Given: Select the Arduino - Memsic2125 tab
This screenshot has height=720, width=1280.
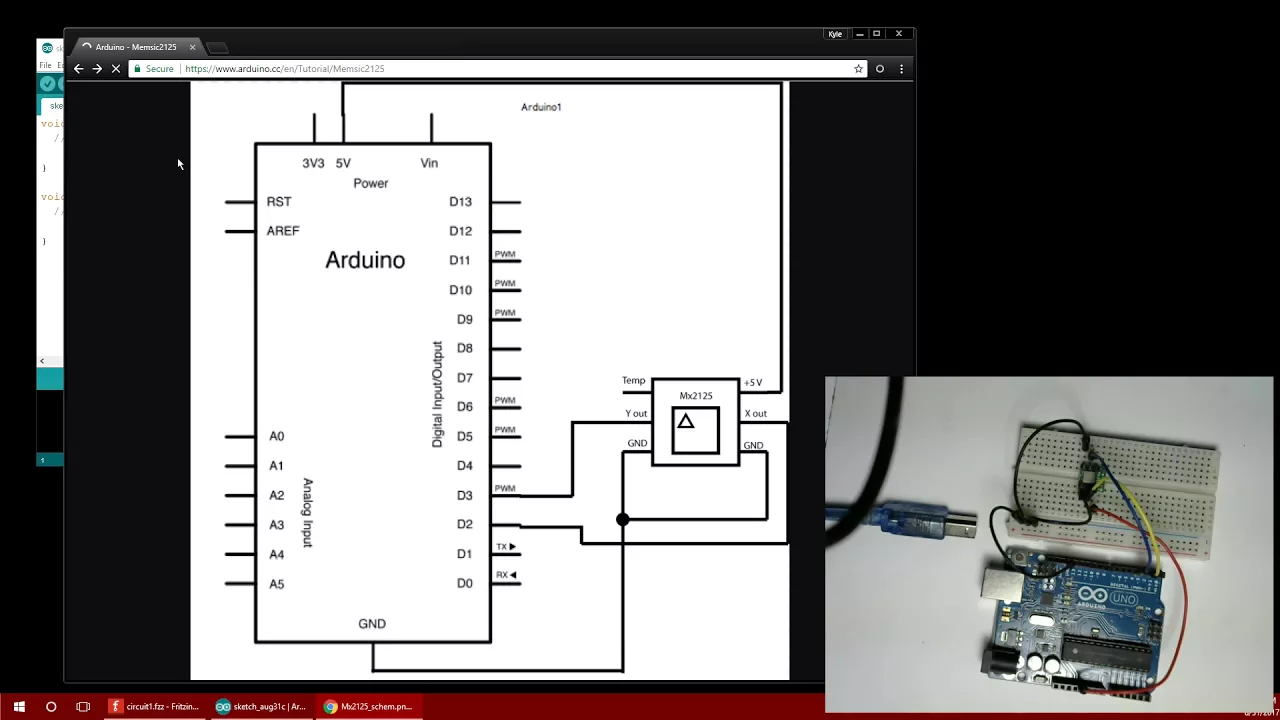Looking at the screenshot, I should 135,47.
